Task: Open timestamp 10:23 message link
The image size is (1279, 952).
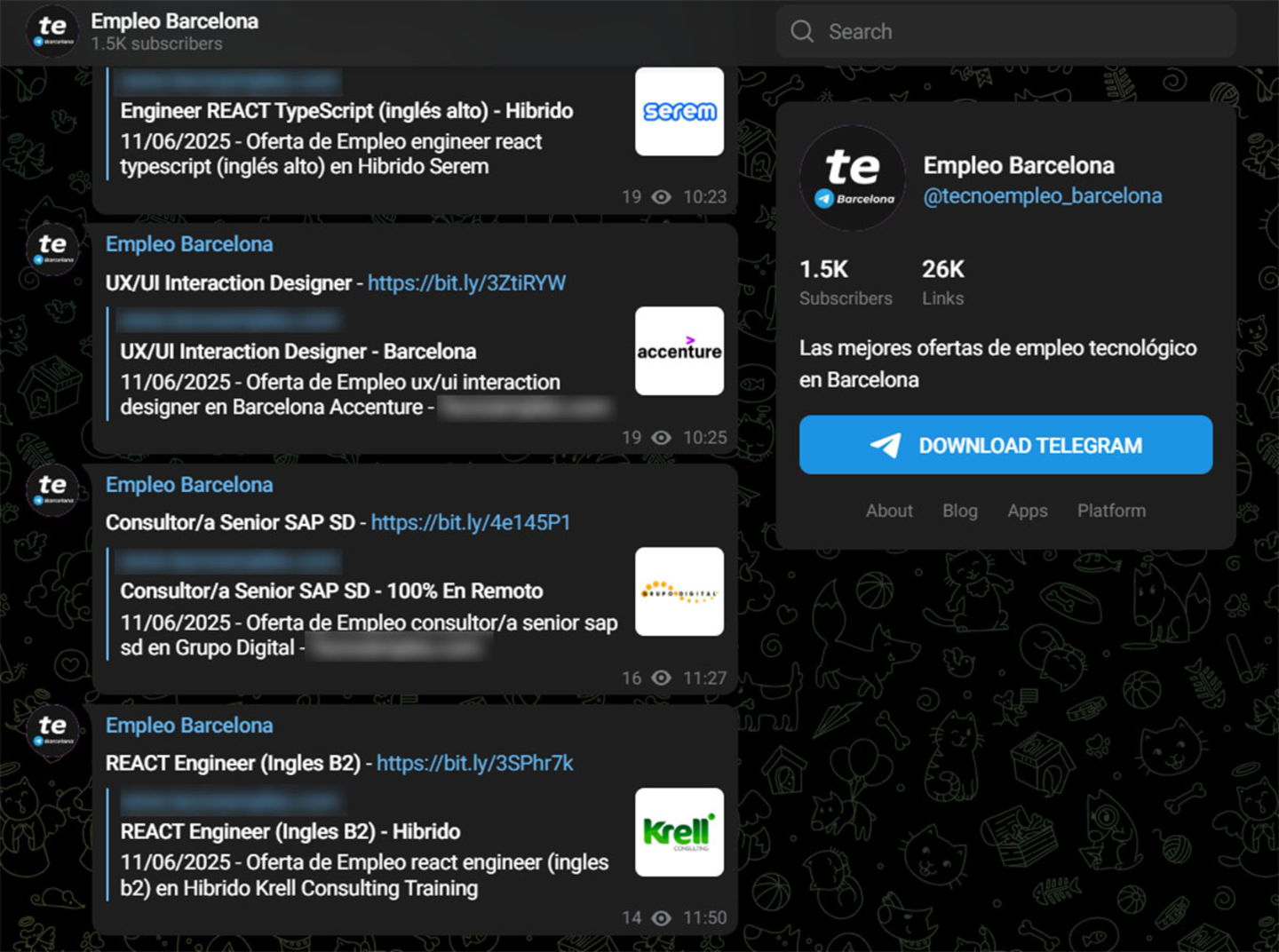Action: pyautogui.click(x=704, y=197)
